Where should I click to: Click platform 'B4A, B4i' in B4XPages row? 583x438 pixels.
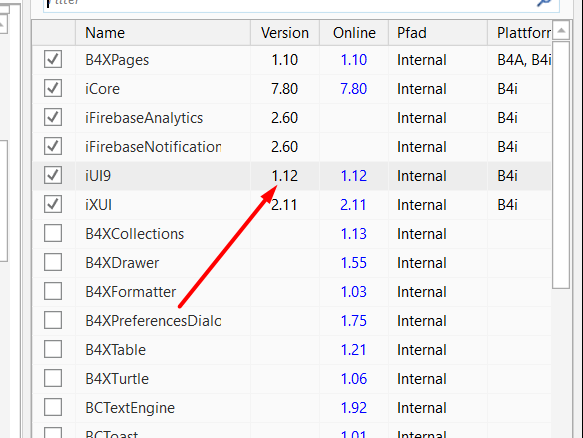(524, 60)
